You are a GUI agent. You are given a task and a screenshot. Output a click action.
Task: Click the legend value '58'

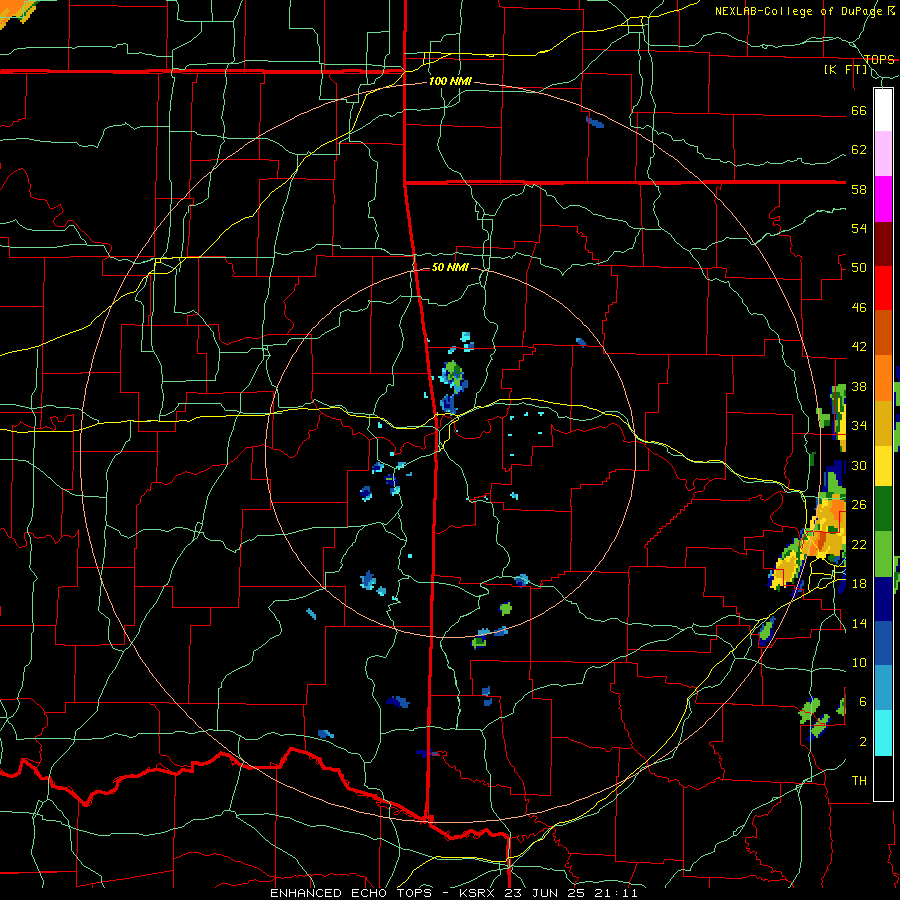[x=859, y=189]
